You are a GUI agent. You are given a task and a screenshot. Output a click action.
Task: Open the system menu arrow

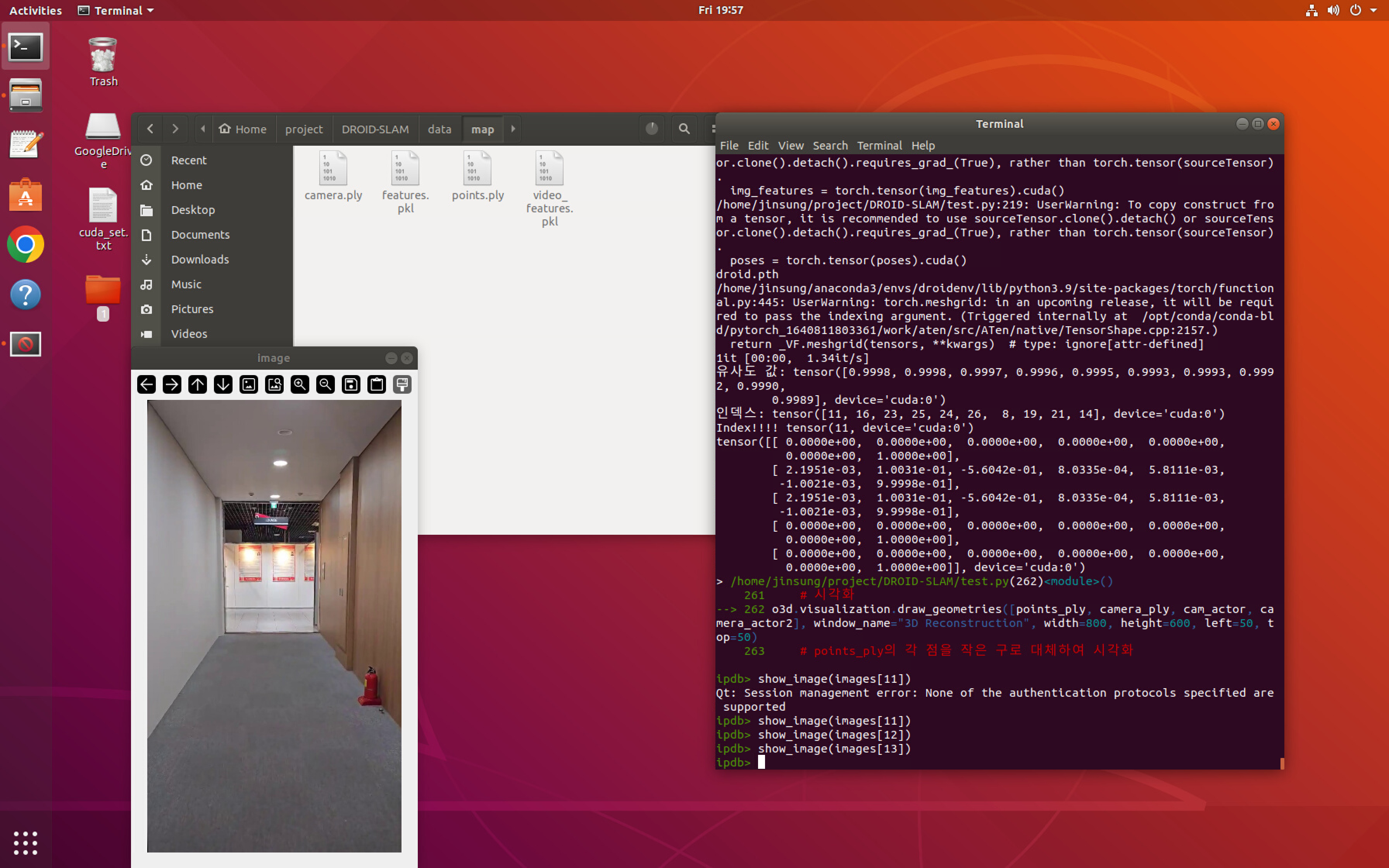point(1373,10)
